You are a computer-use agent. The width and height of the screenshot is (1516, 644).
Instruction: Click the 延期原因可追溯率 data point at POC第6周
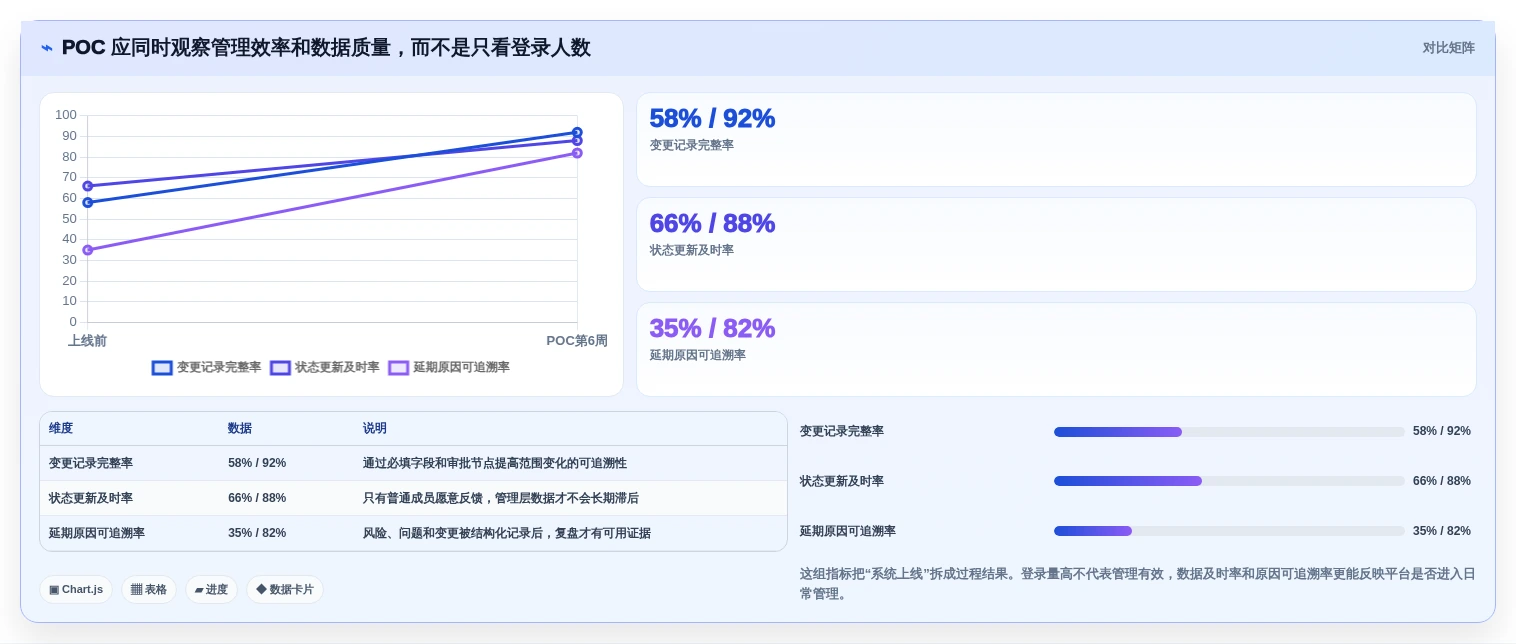tap(577, 153)
